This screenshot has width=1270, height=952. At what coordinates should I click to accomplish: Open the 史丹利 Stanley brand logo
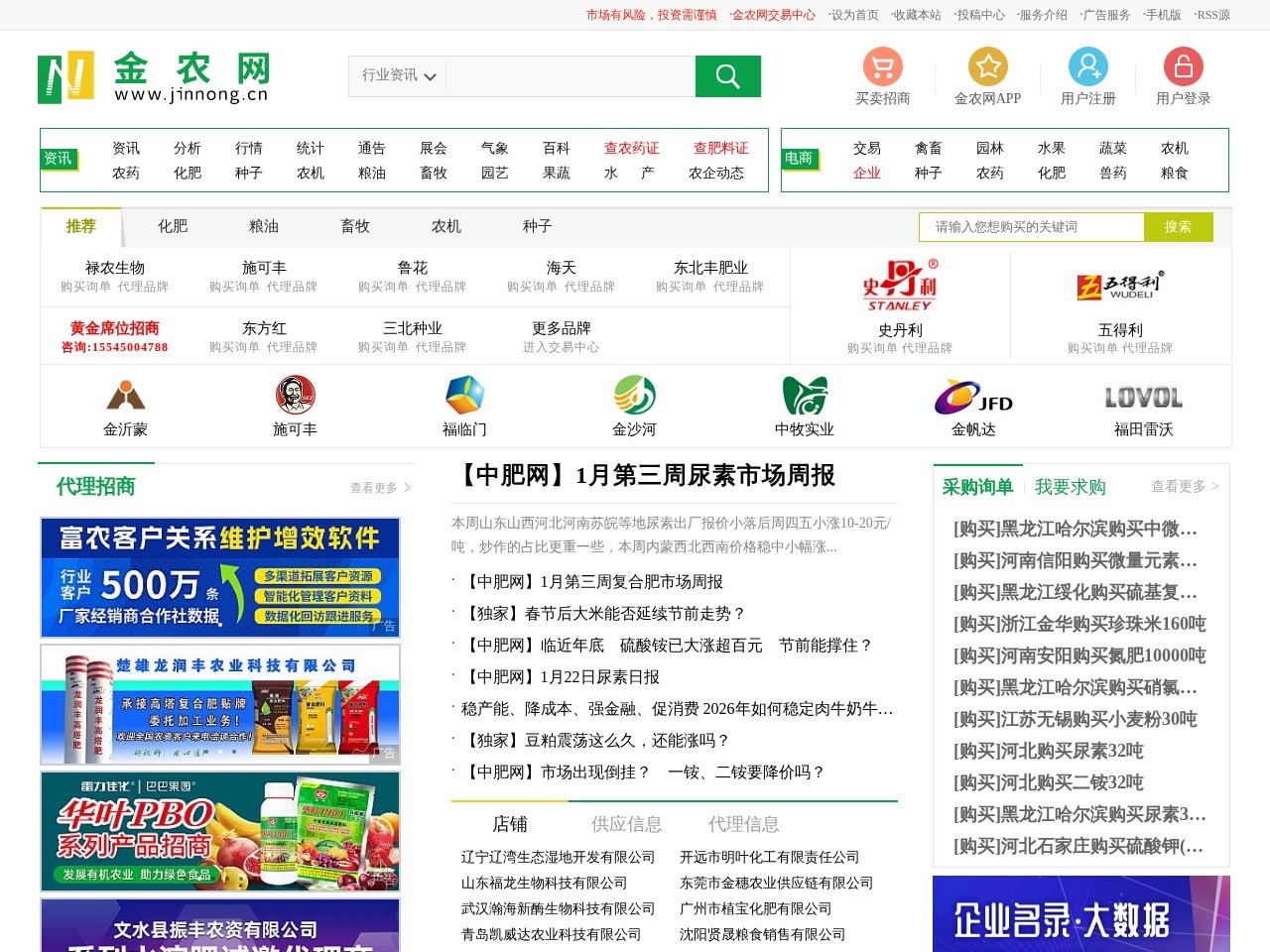pyautogui.click(x=899, y=286)
